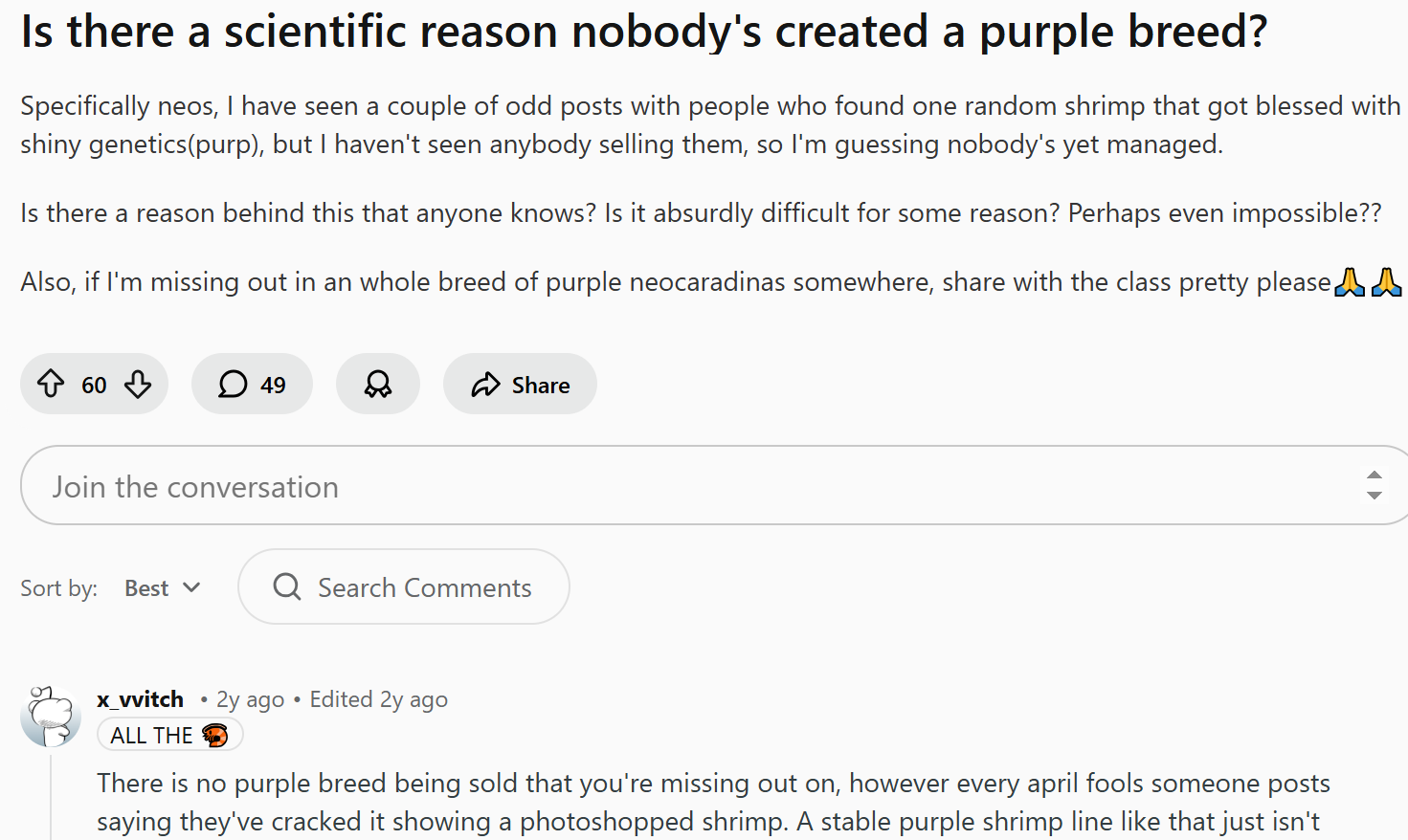Viewport: 1408px width, 840px height.
Task: Open the 49 comments bubble
Action: click(x=252, y=385)
